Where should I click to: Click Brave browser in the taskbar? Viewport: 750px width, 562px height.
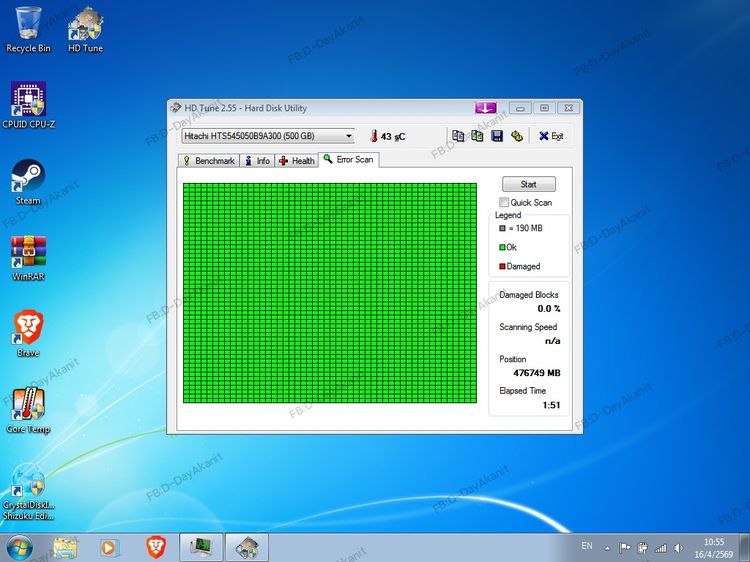[x=155, y=547]
